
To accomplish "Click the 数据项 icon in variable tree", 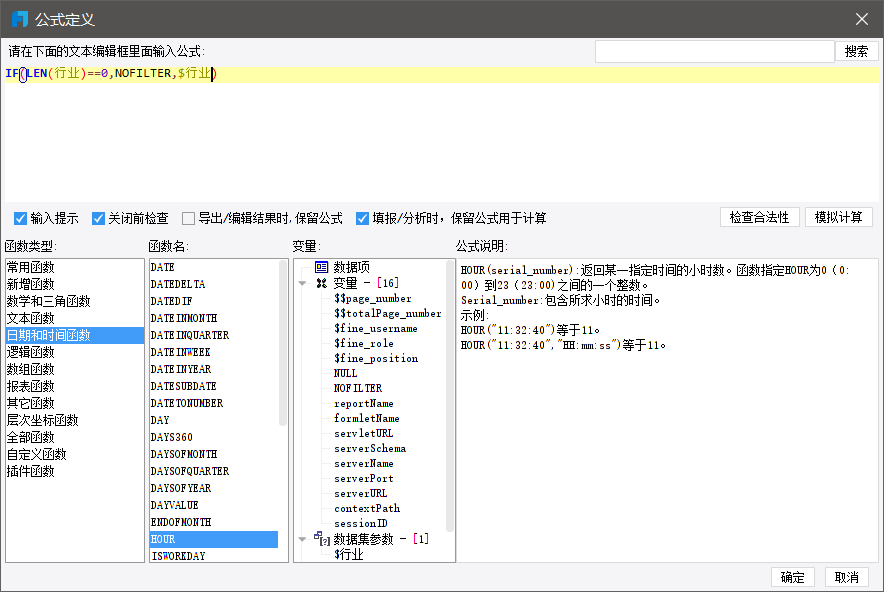I will point(321,267).
